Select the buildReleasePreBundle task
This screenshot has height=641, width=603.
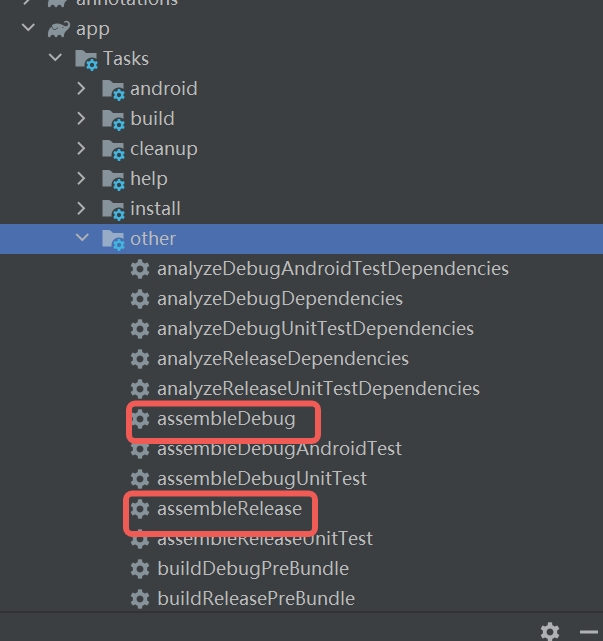click(x=255, y=599)
